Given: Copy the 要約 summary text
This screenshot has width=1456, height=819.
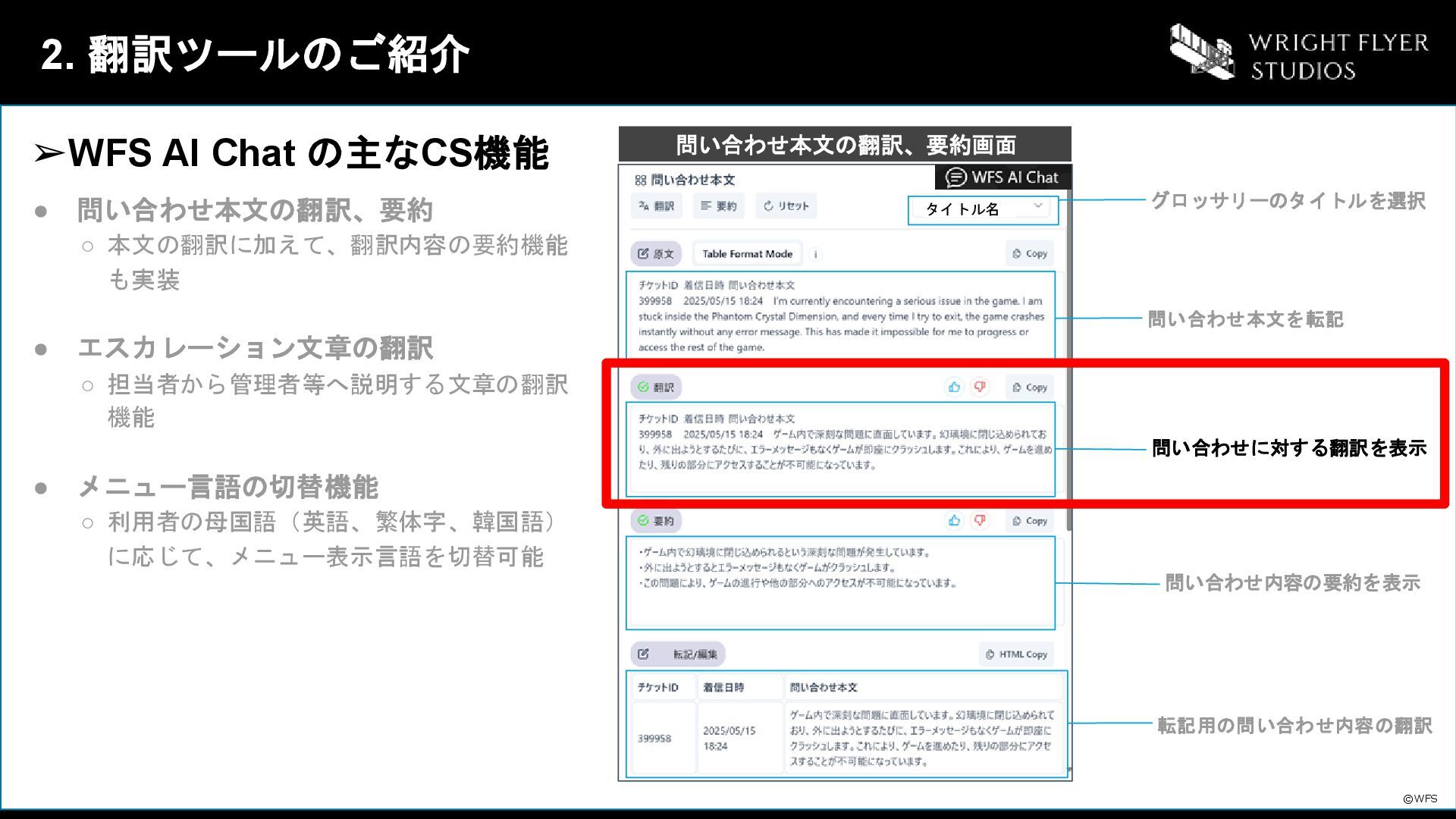Looking at the screenshot, I should click(x=1030, y=521).
